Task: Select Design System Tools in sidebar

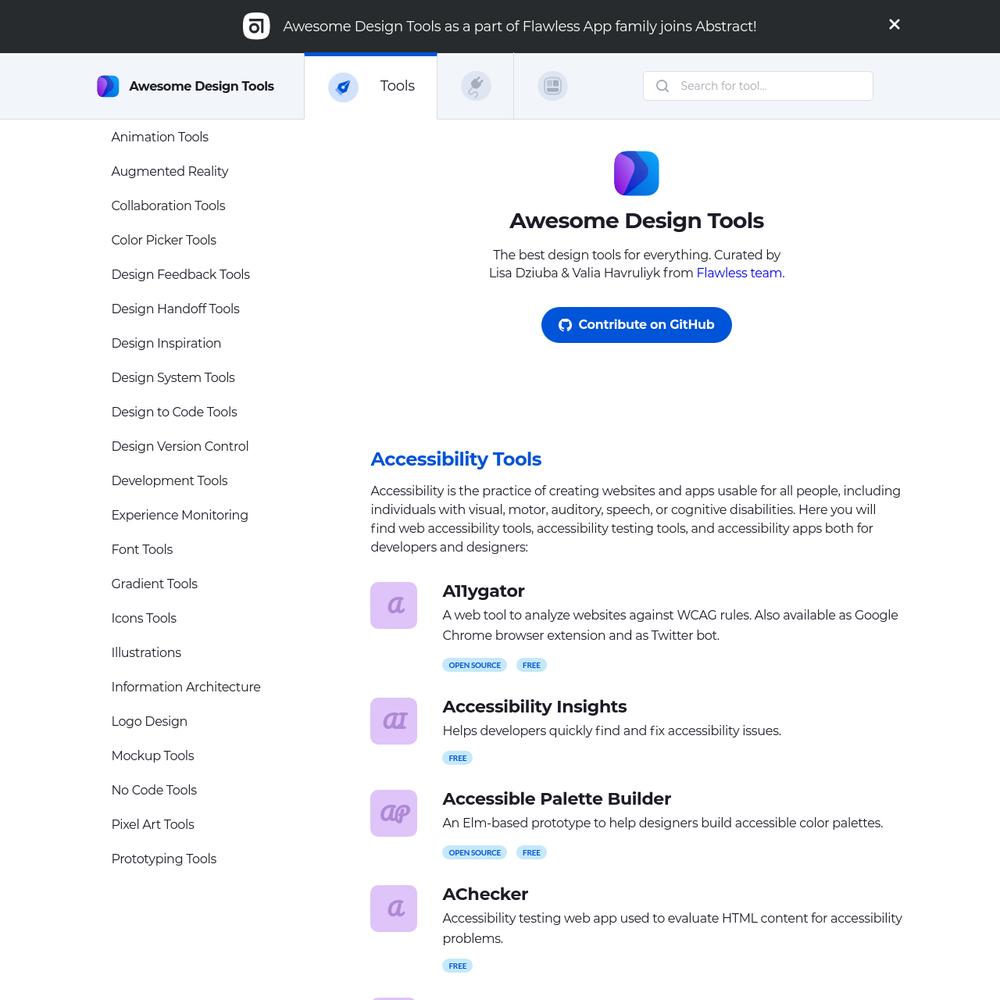Action: [x=173, y=378]
